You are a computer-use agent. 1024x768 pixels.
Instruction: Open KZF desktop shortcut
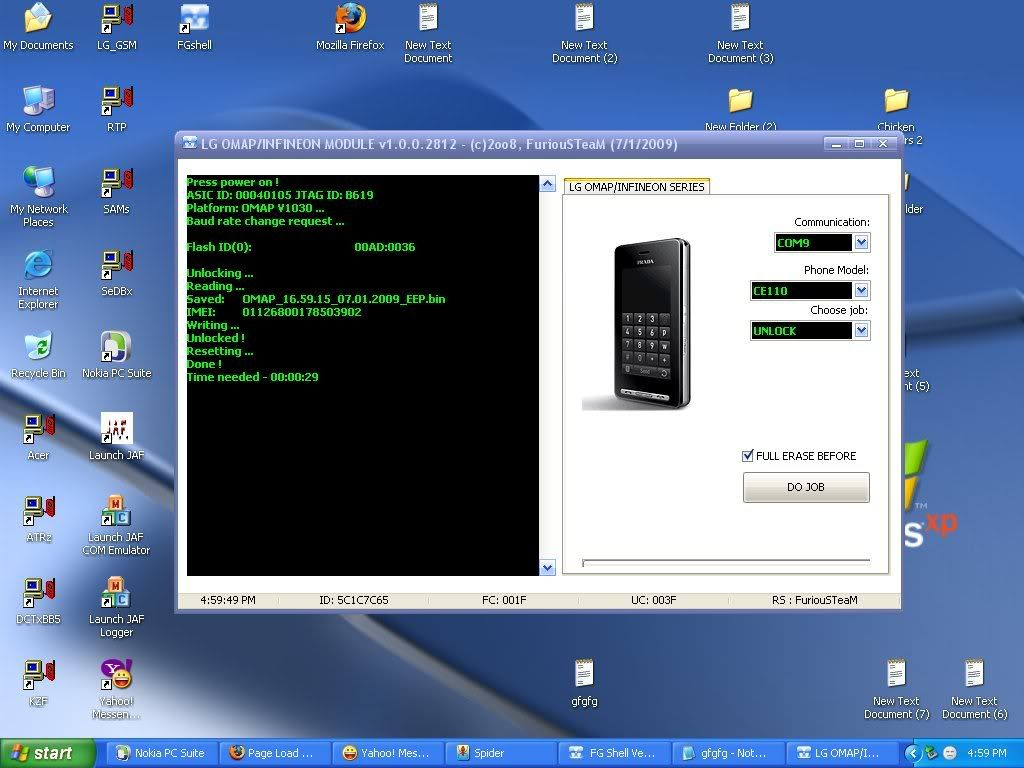[x=38, y=684]
